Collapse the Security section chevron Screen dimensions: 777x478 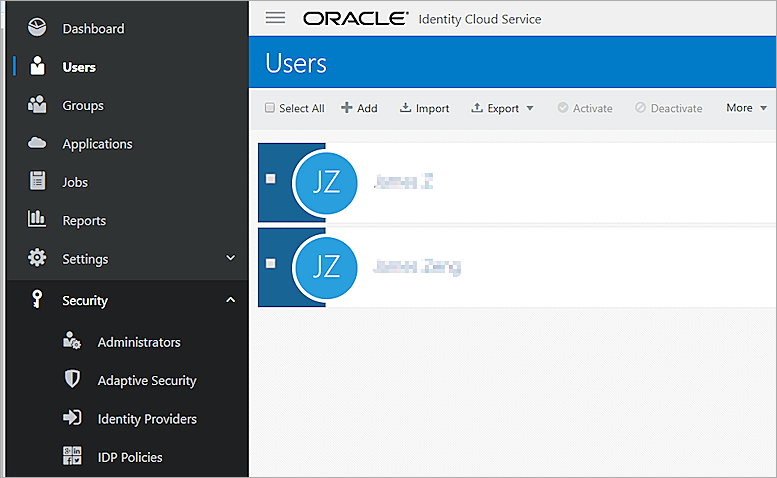tap(230, 300)
